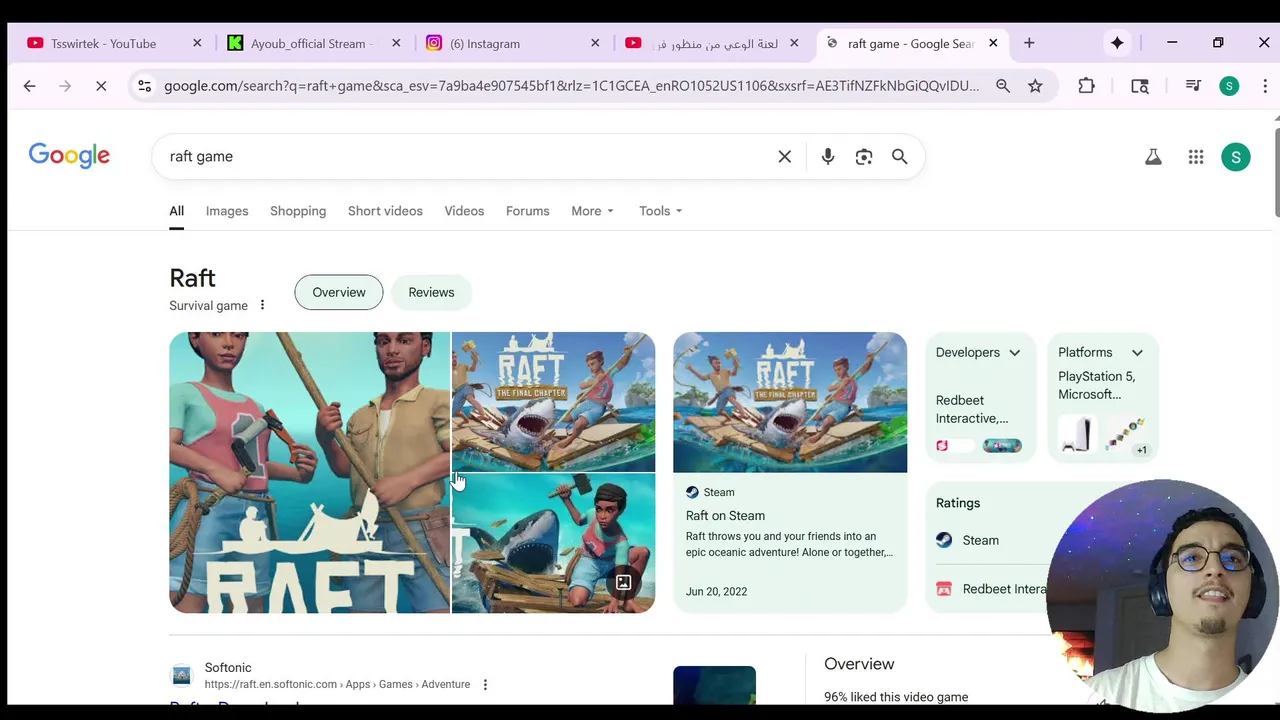Open the Google apps grid

point(1196,156)
